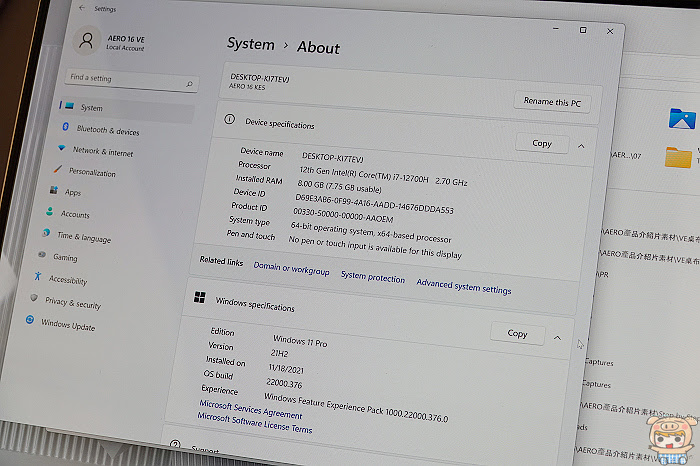Image resolution: width=700 pixels, height=466 pixels.
Task: Select the Device ID value text
Action: click(x=374, y=204)
